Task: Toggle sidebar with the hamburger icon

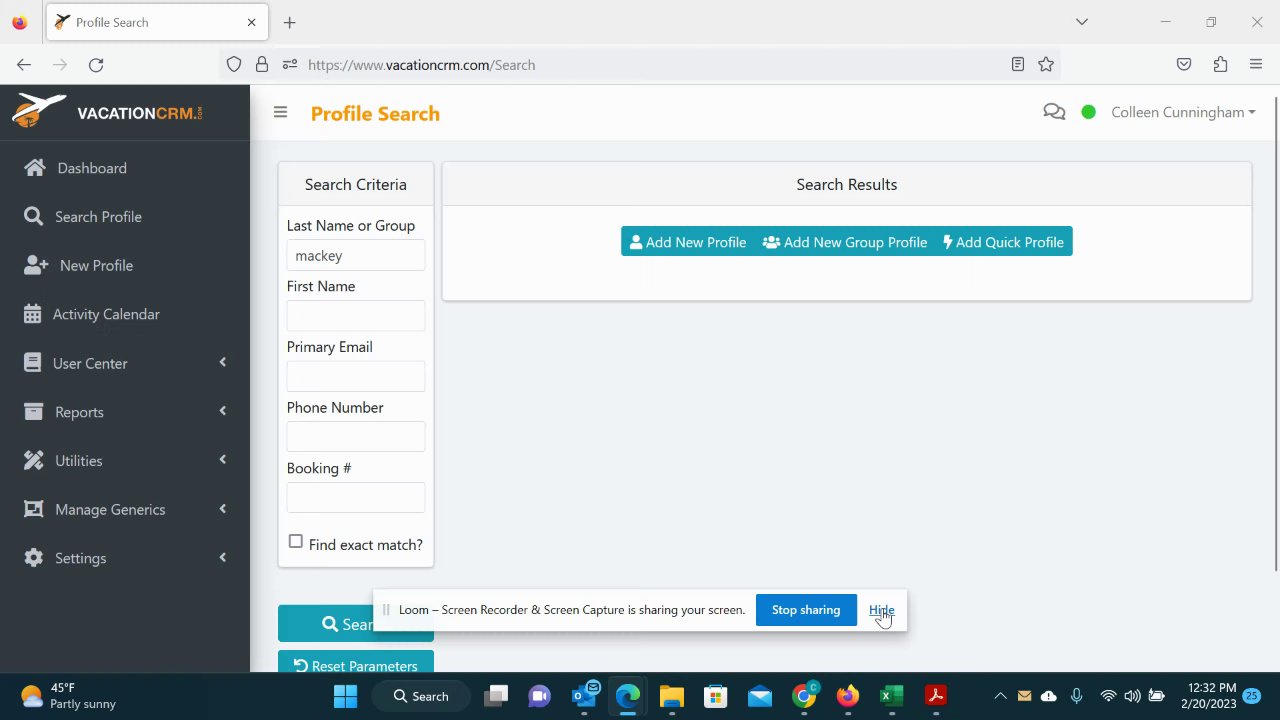Action: click(x=280, y=113)
